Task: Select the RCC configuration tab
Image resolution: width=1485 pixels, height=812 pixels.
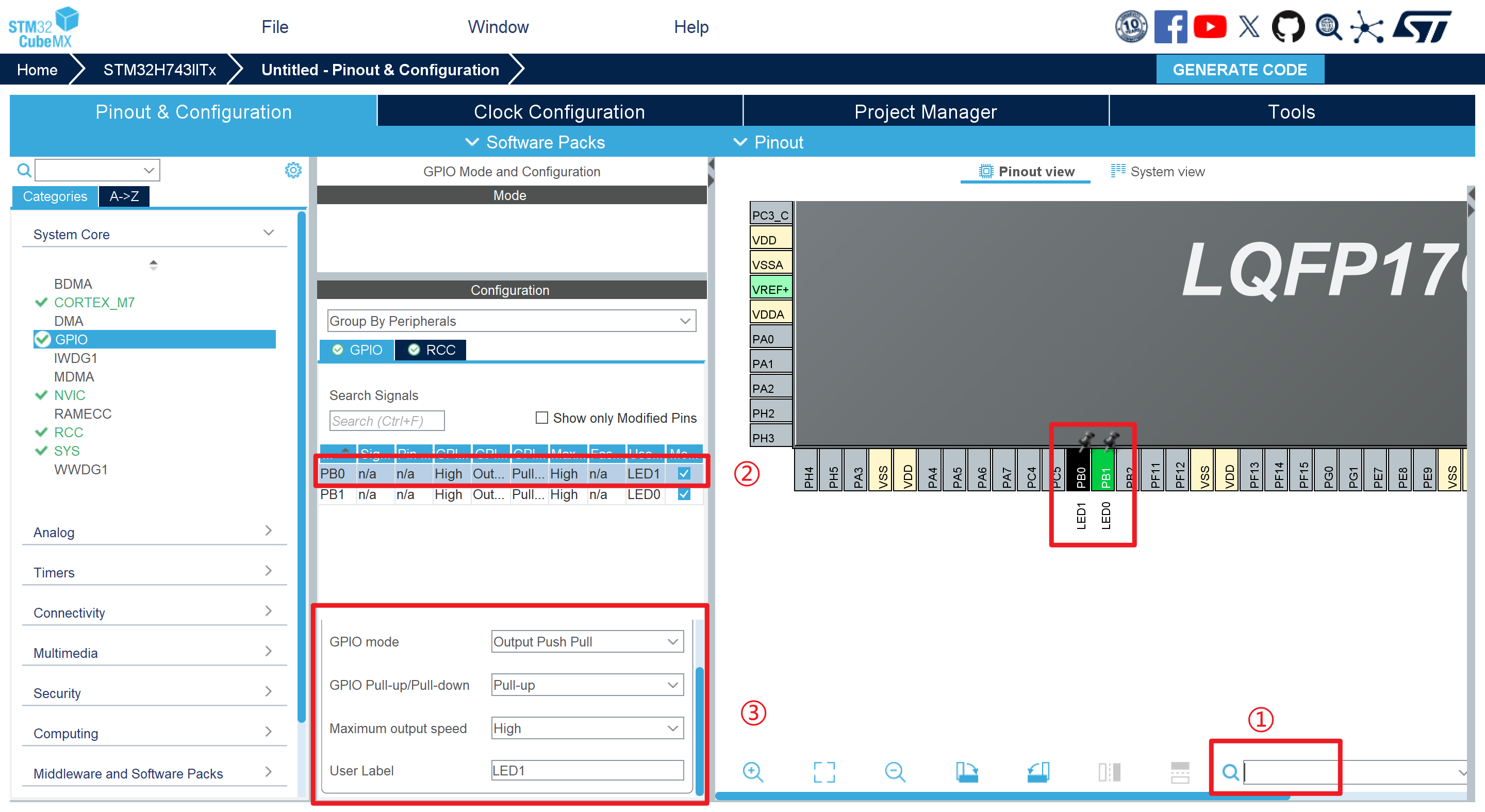Action: pos(431,349)
